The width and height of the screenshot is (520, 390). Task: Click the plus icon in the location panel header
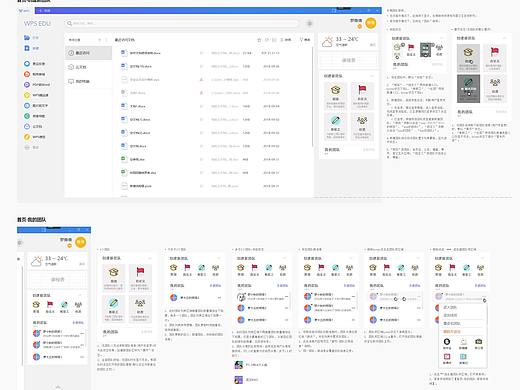point(99,40)
